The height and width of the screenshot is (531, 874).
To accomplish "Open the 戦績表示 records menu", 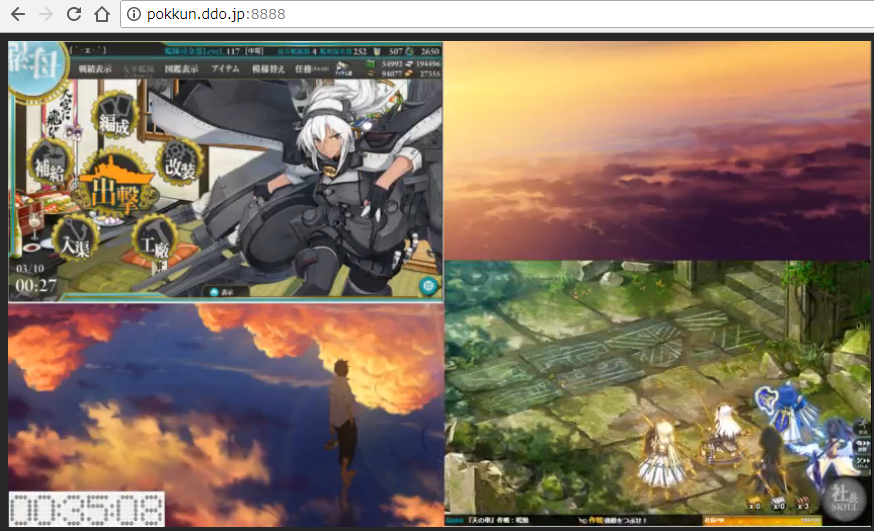I will click(x=95, y=69).
